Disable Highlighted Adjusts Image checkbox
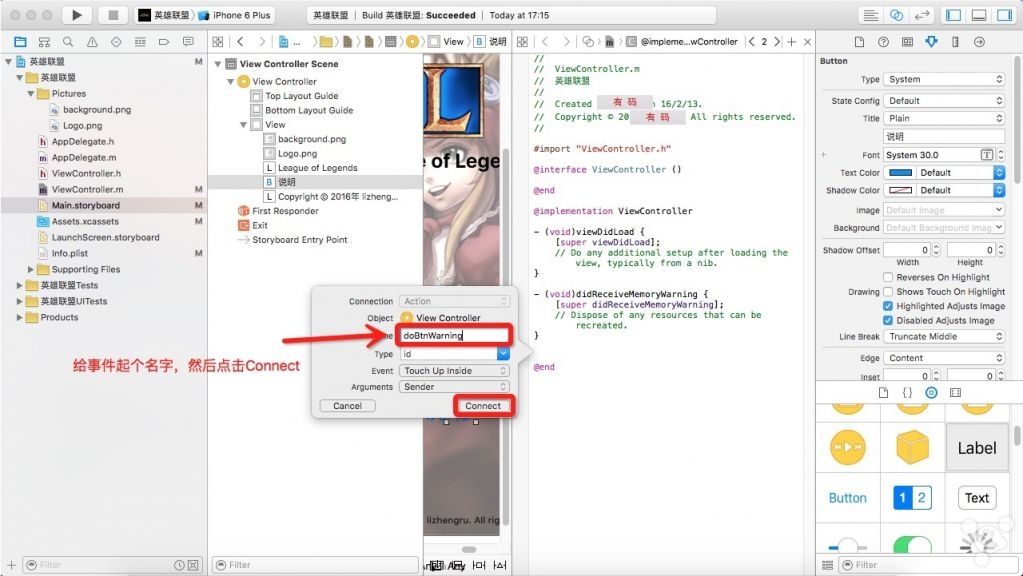The width and height of the screenshot is (1023, 576). (x=888, y=306)
